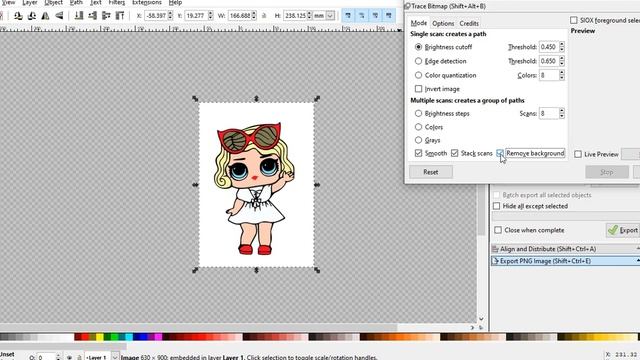
Task: Open the Extensions menu
Action: [x=147, y=2]
